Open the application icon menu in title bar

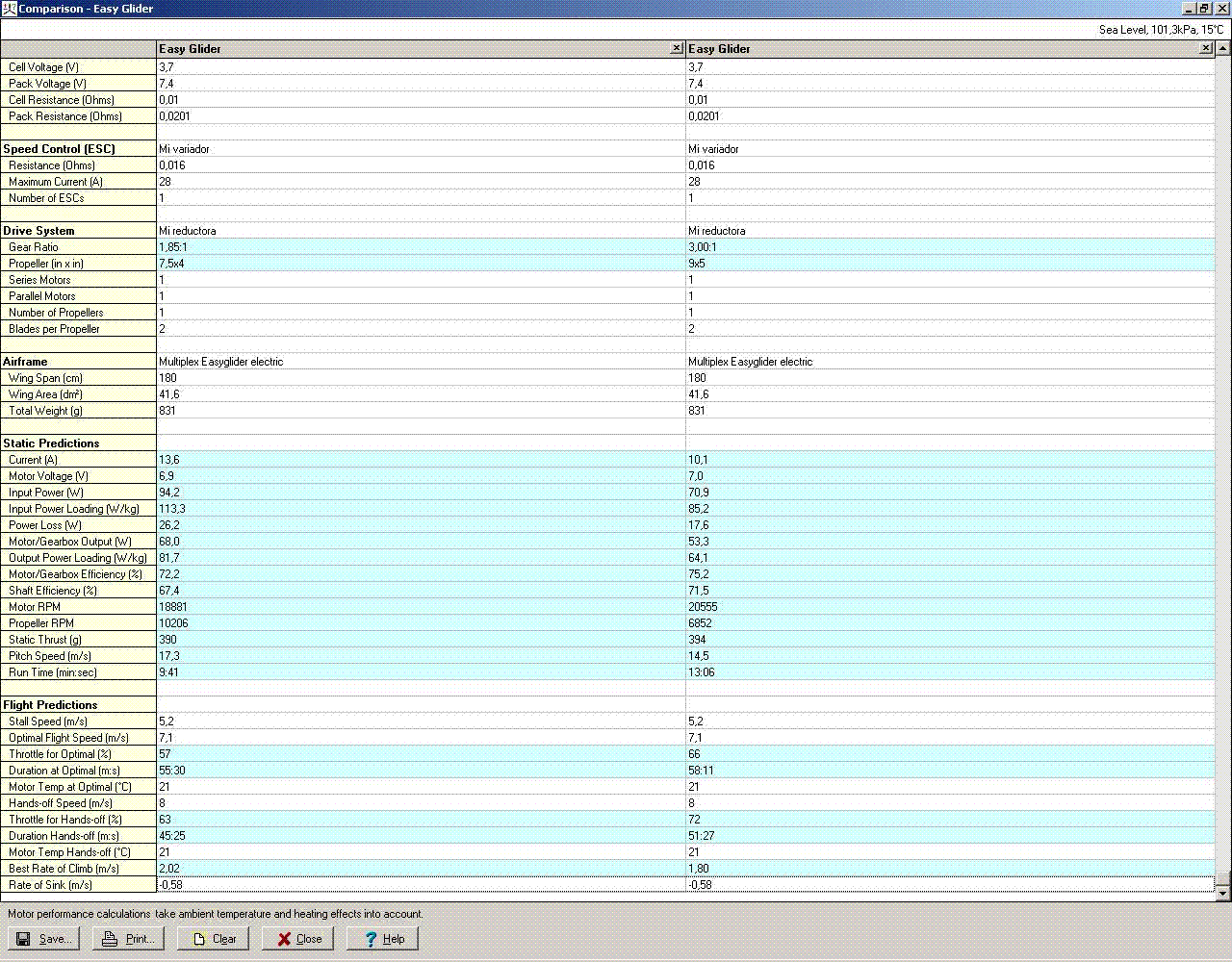coord(9,9)
